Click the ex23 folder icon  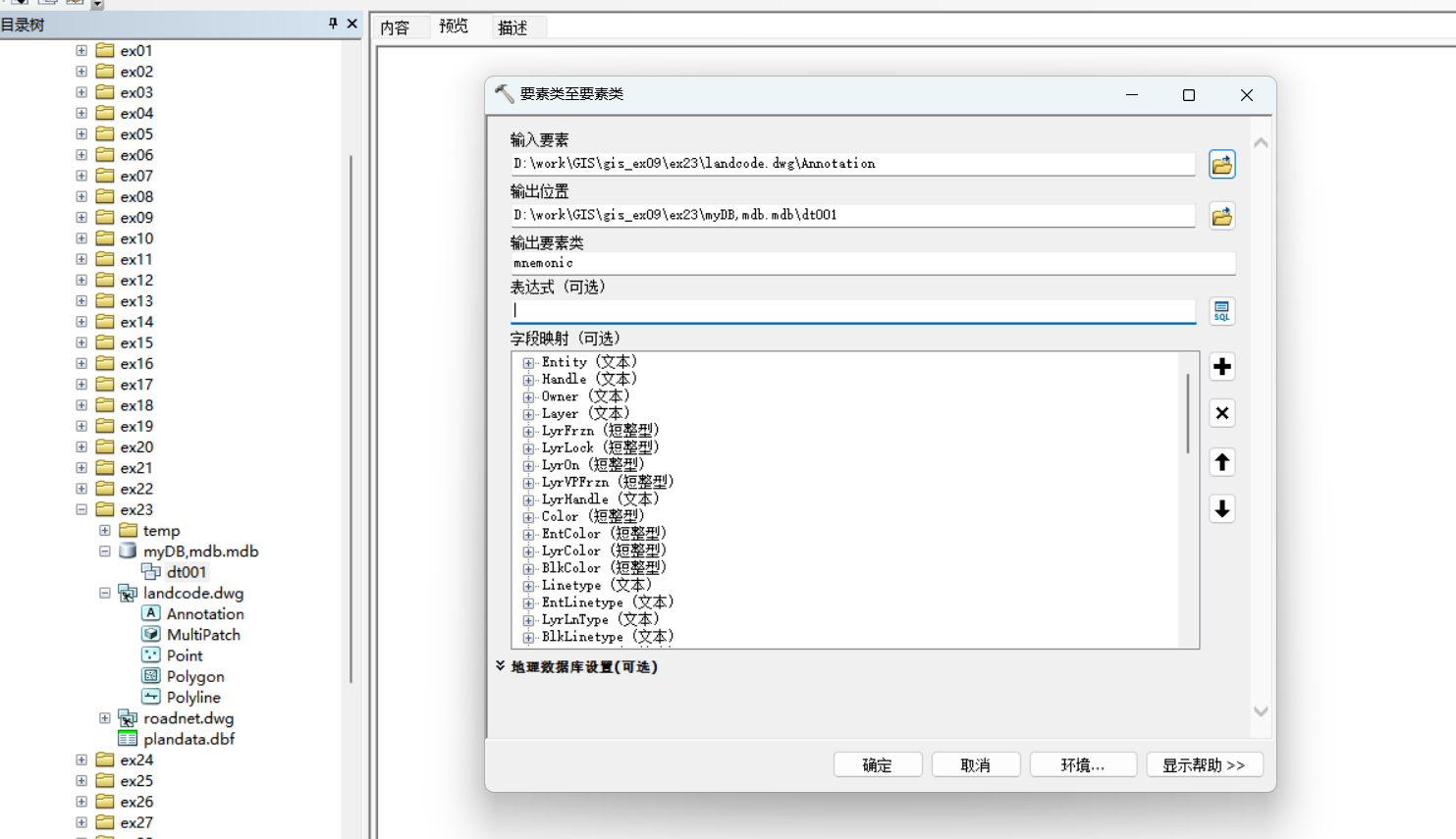pyautogui.click(x=105, y=509)
